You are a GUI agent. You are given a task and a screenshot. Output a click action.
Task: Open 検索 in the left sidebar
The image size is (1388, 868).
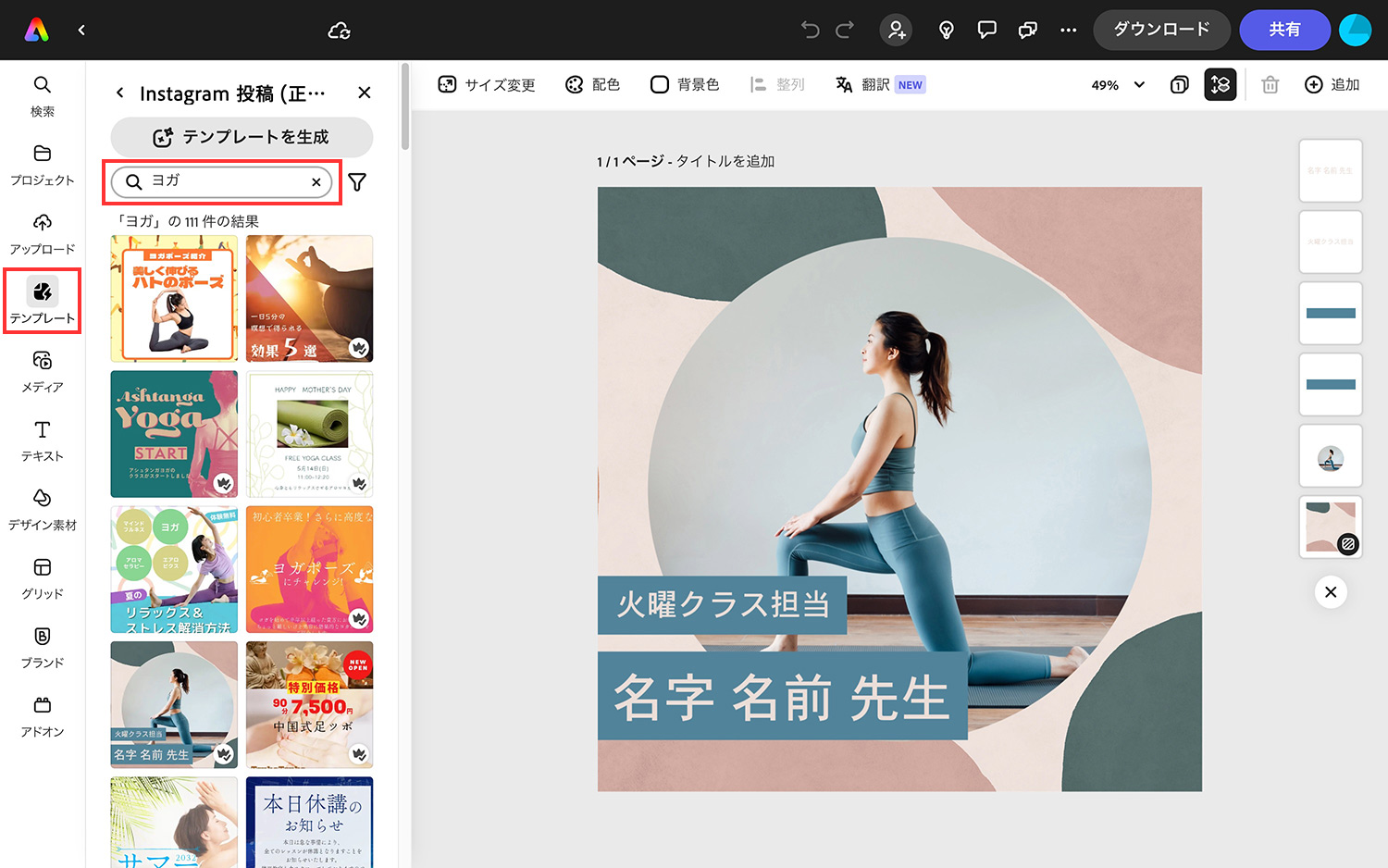[43, 96]
